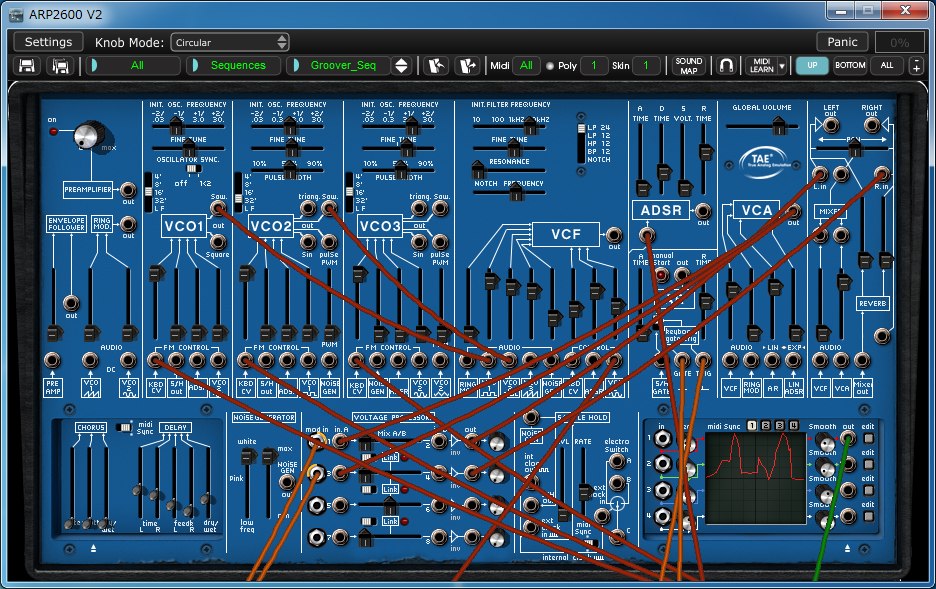Toggle the first Link switch in Voltage Processor
This screenshot has height=589, width=936.
pos(370,457)
